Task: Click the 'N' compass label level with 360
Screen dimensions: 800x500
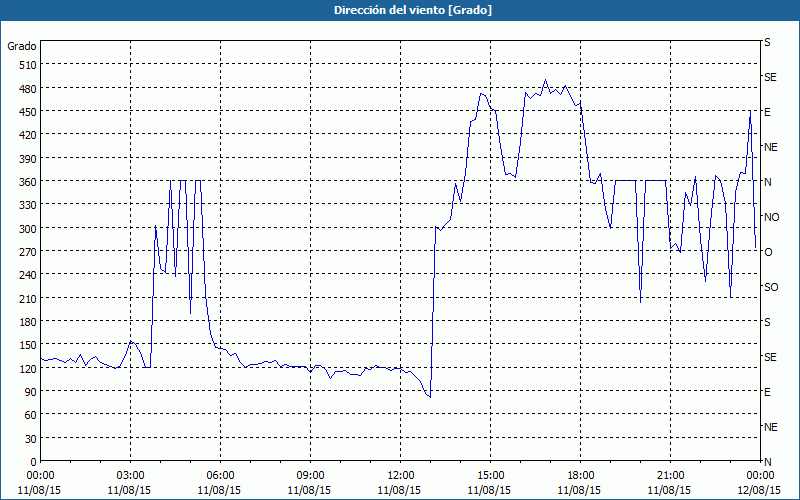Action: click(x=767, y=182)
